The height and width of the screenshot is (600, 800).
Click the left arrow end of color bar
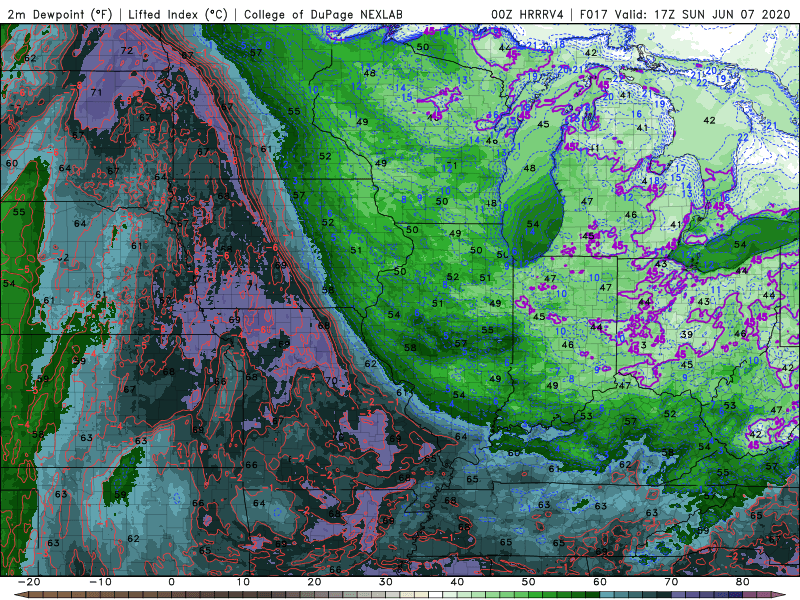click(21, 595)
